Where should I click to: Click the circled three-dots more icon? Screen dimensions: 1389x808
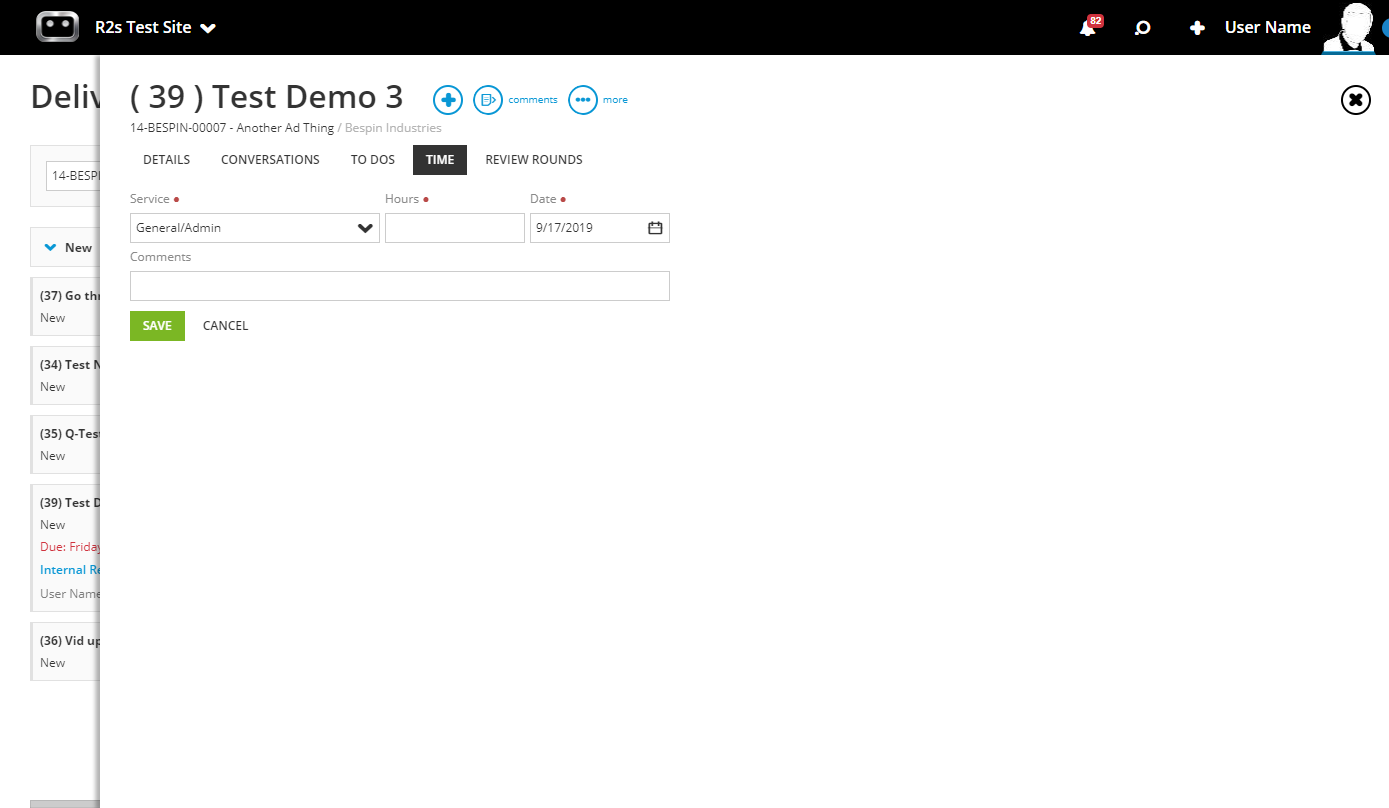[583, 100]
